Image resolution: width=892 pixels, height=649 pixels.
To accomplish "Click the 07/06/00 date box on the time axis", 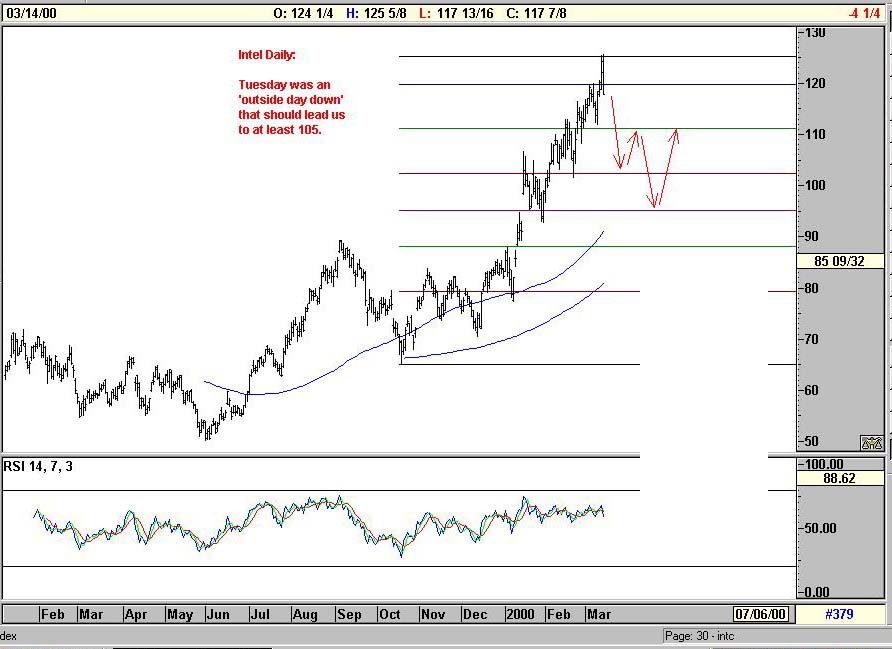I will 761,614.
